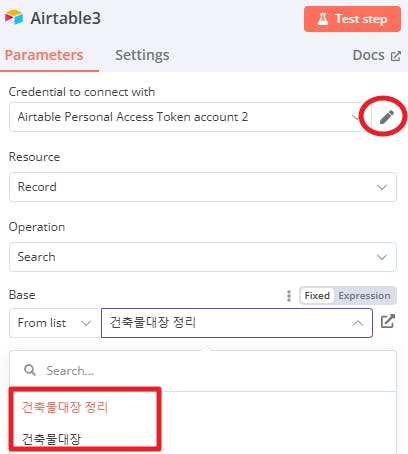
Task: Open the Operation Search dropdown
Action: 203,257
